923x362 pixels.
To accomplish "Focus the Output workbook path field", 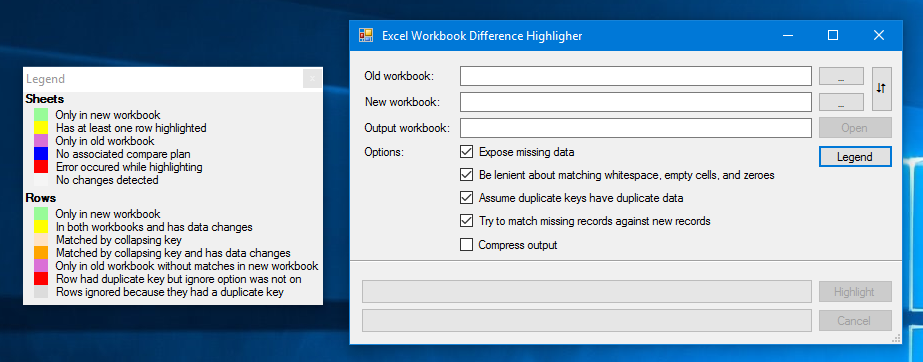I will 636,128.
